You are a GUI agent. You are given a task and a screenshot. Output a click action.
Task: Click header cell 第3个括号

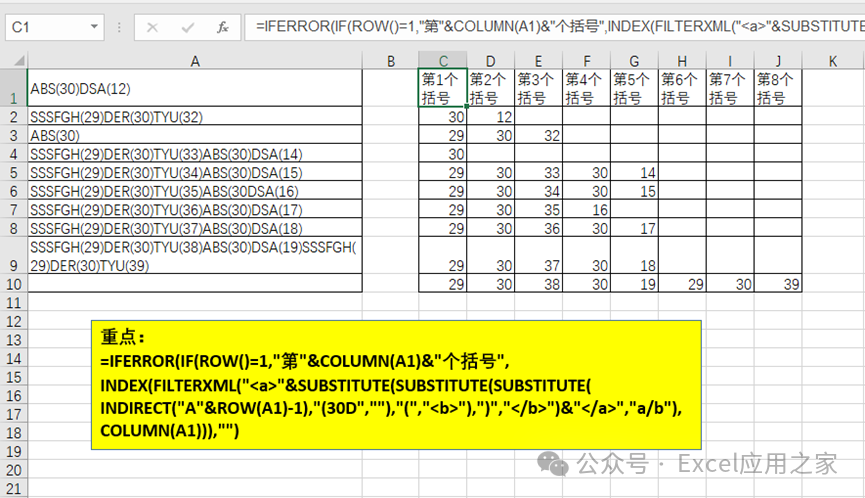click(538, 88)
